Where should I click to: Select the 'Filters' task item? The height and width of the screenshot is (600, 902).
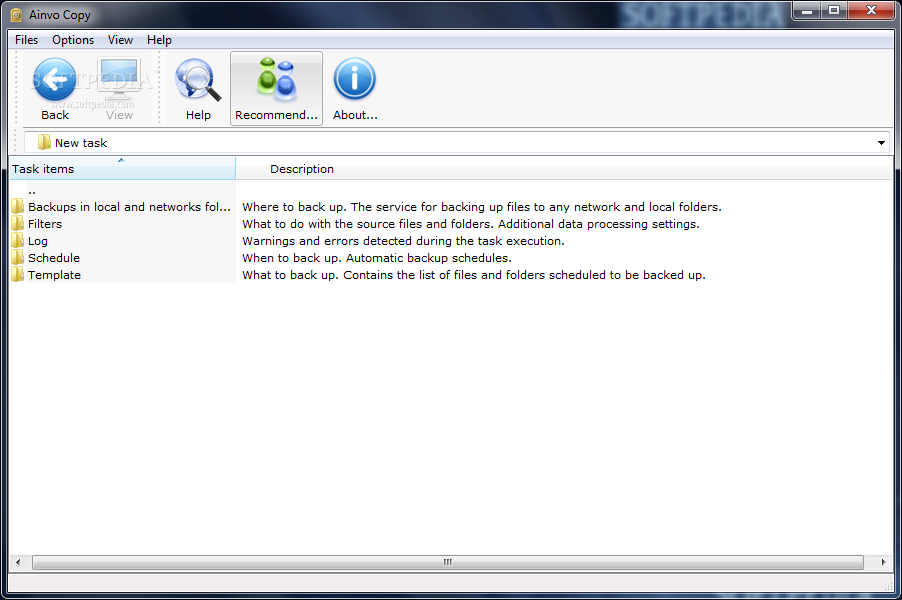click(45, 224)
